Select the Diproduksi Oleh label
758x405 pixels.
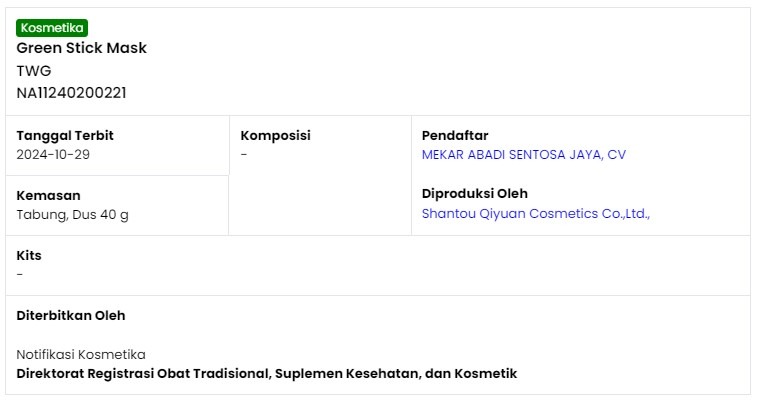tap(475, 193)
